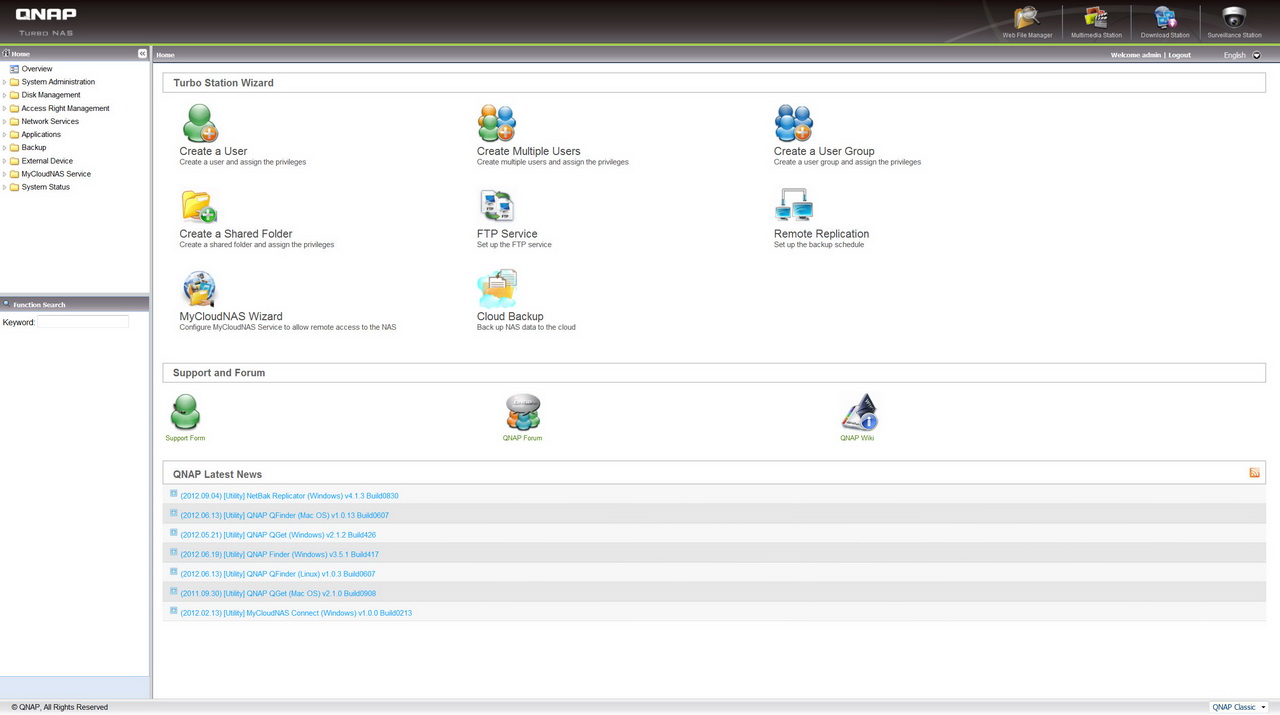The height and width of the screenshot is (715, 1280).
Task: Expand the QFinder (Mac OS) news entry
Action: (x=174, y=513)
